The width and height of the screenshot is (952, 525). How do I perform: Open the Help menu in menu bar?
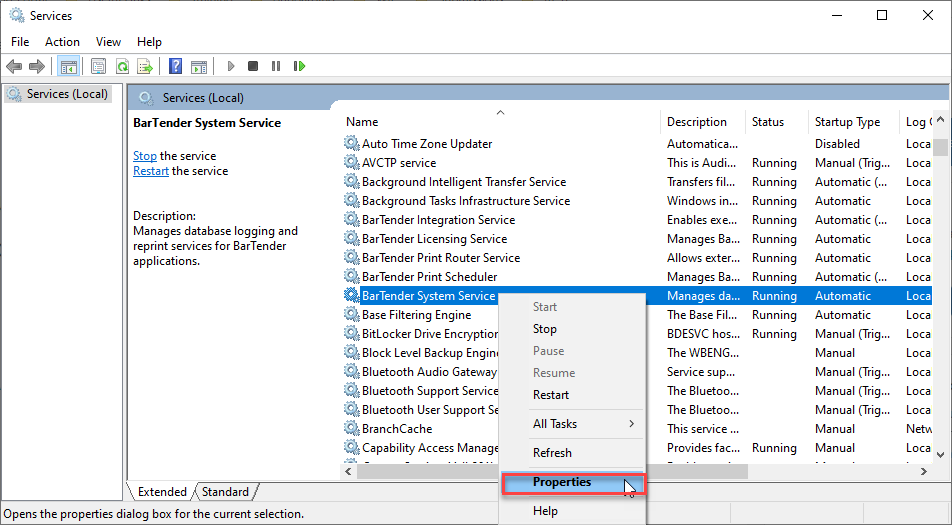(x=149, y=42)
